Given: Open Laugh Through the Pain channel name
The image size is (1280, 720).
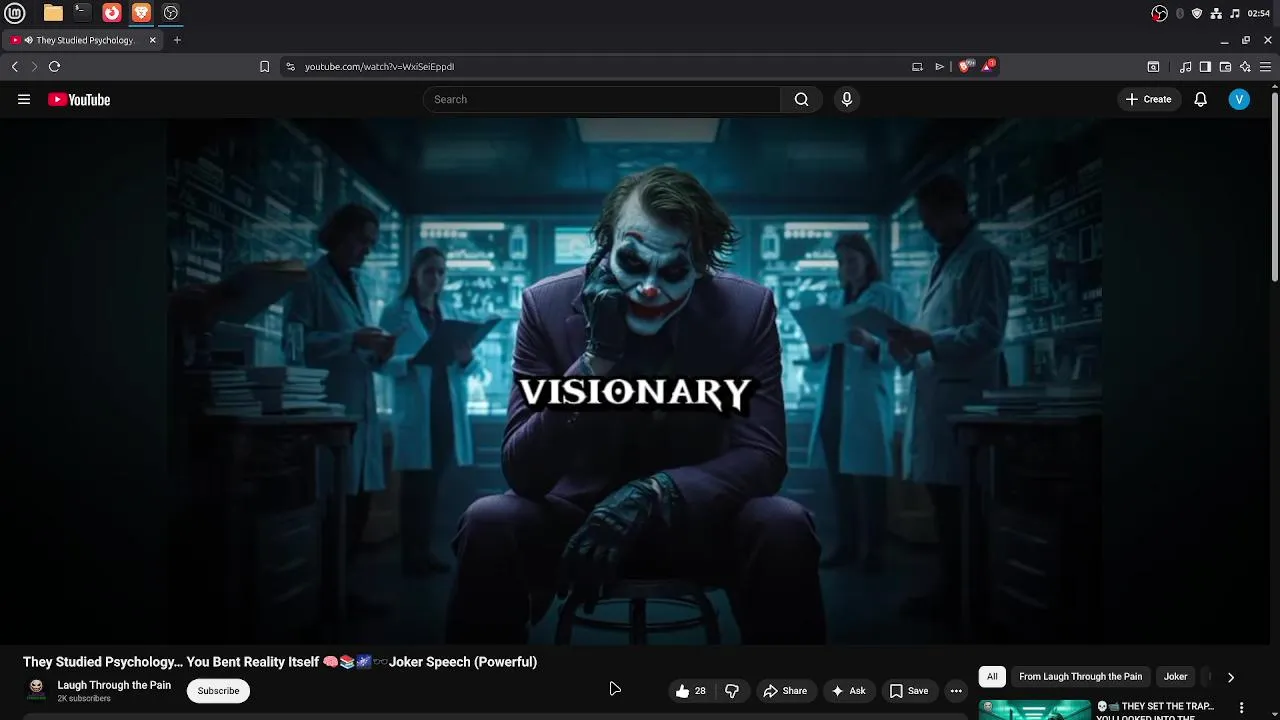Looking at the screenshot, I should pos(114,685).
